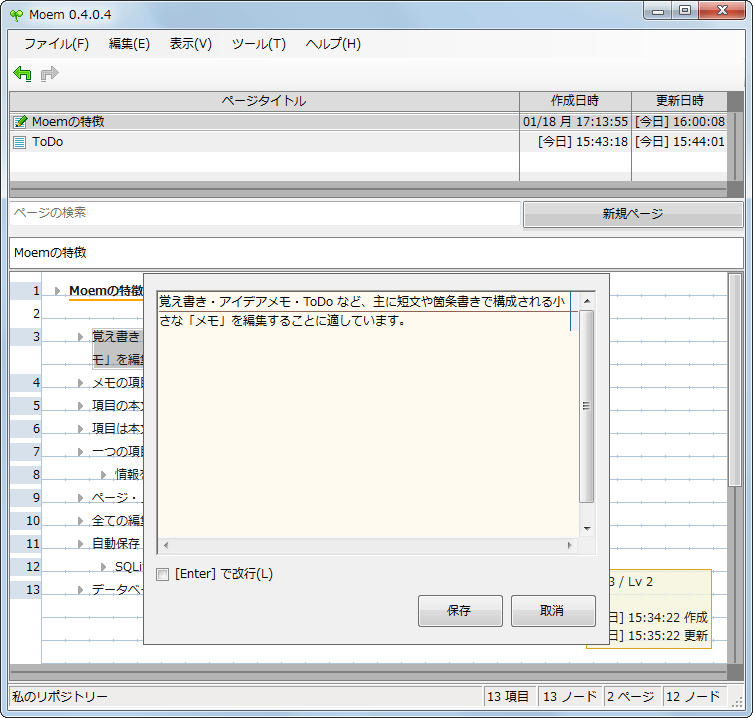The height and width of the screenshot is (718, 753).
Task: Expand node on row 1 Moemの特徴
Action: point(58,291)
